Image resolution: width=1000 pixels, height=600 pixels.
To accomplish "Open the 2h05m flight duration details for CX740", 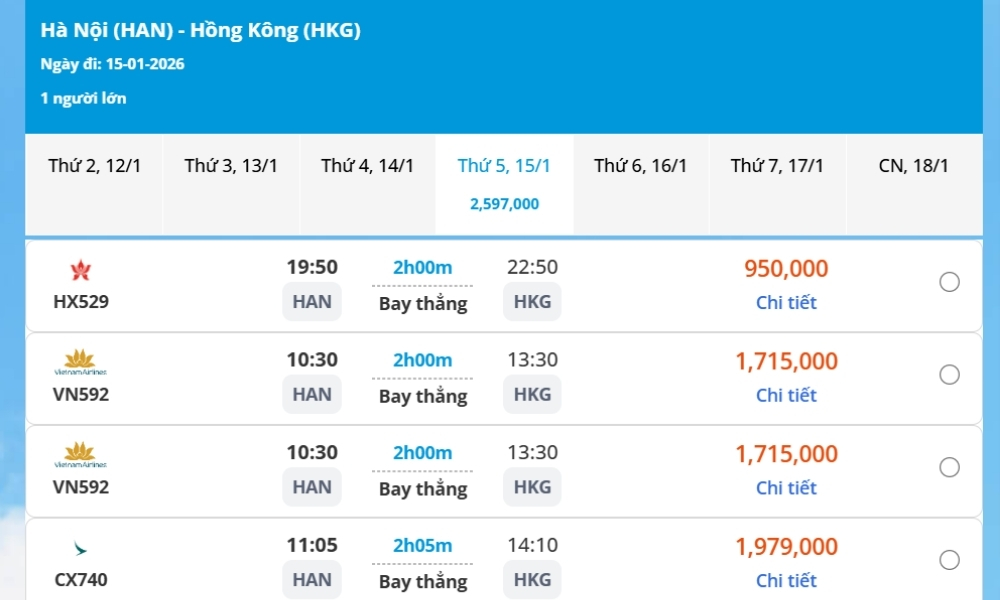I will (x=421, y=545).
